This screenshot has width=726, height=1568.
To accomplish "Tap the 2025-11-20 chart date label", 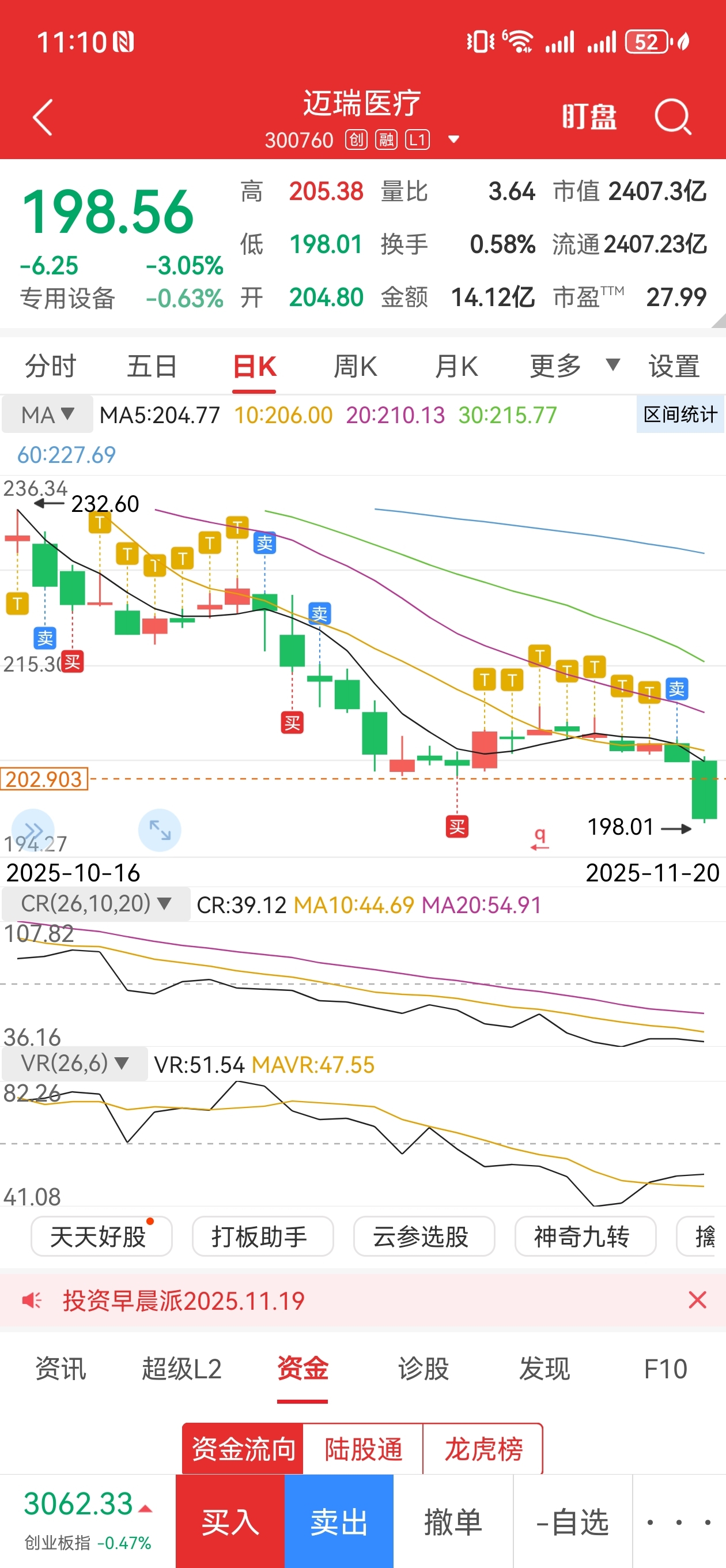I will (652, 872).
